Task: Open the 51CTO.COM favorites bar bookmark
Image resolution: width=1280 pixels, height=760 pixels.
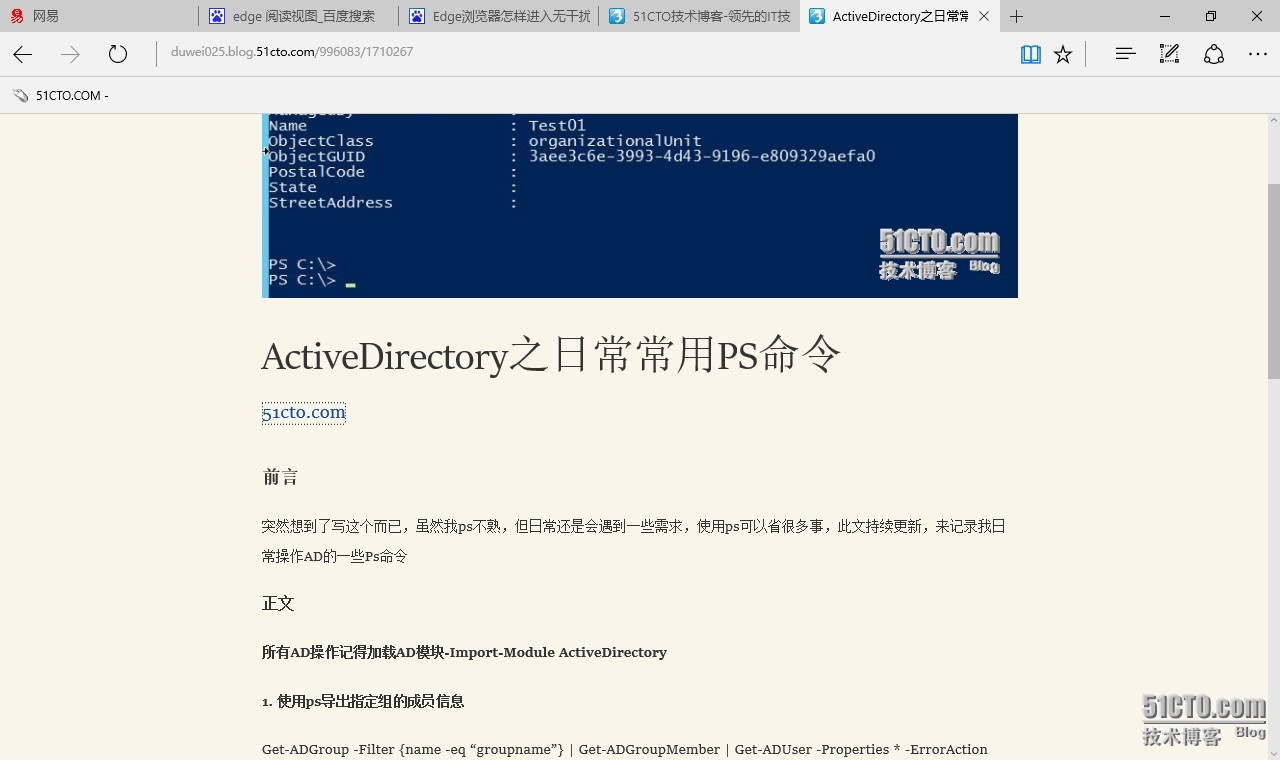Action: pyautogui.click(x=61, y=95)
